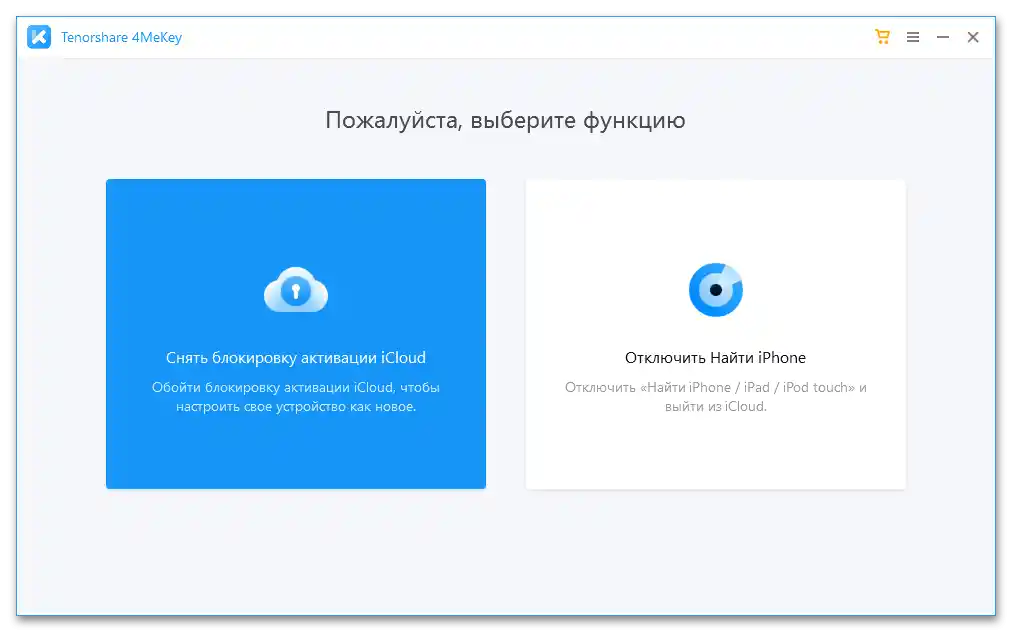Click the cloud lock icon

pyautogui.click(x=296, y=290)
